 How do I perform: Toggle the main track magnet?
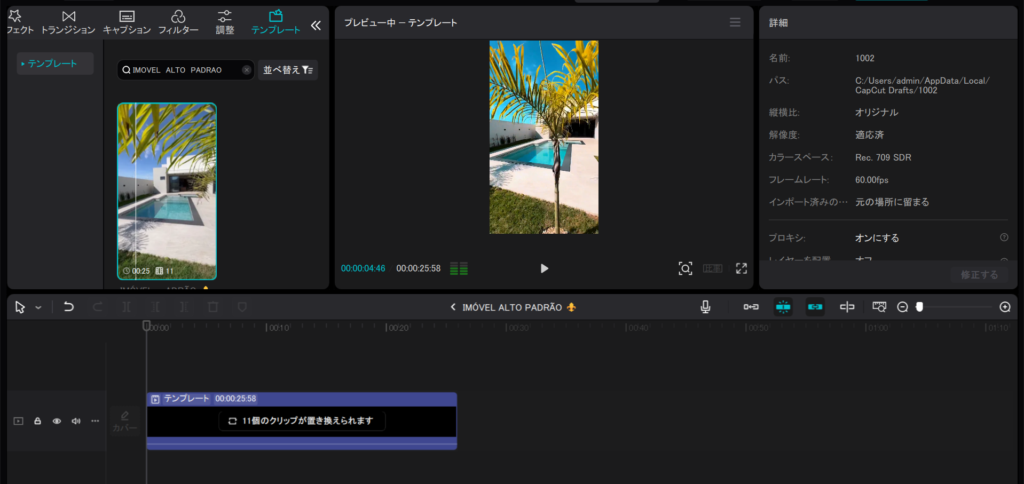pos(751,307)
